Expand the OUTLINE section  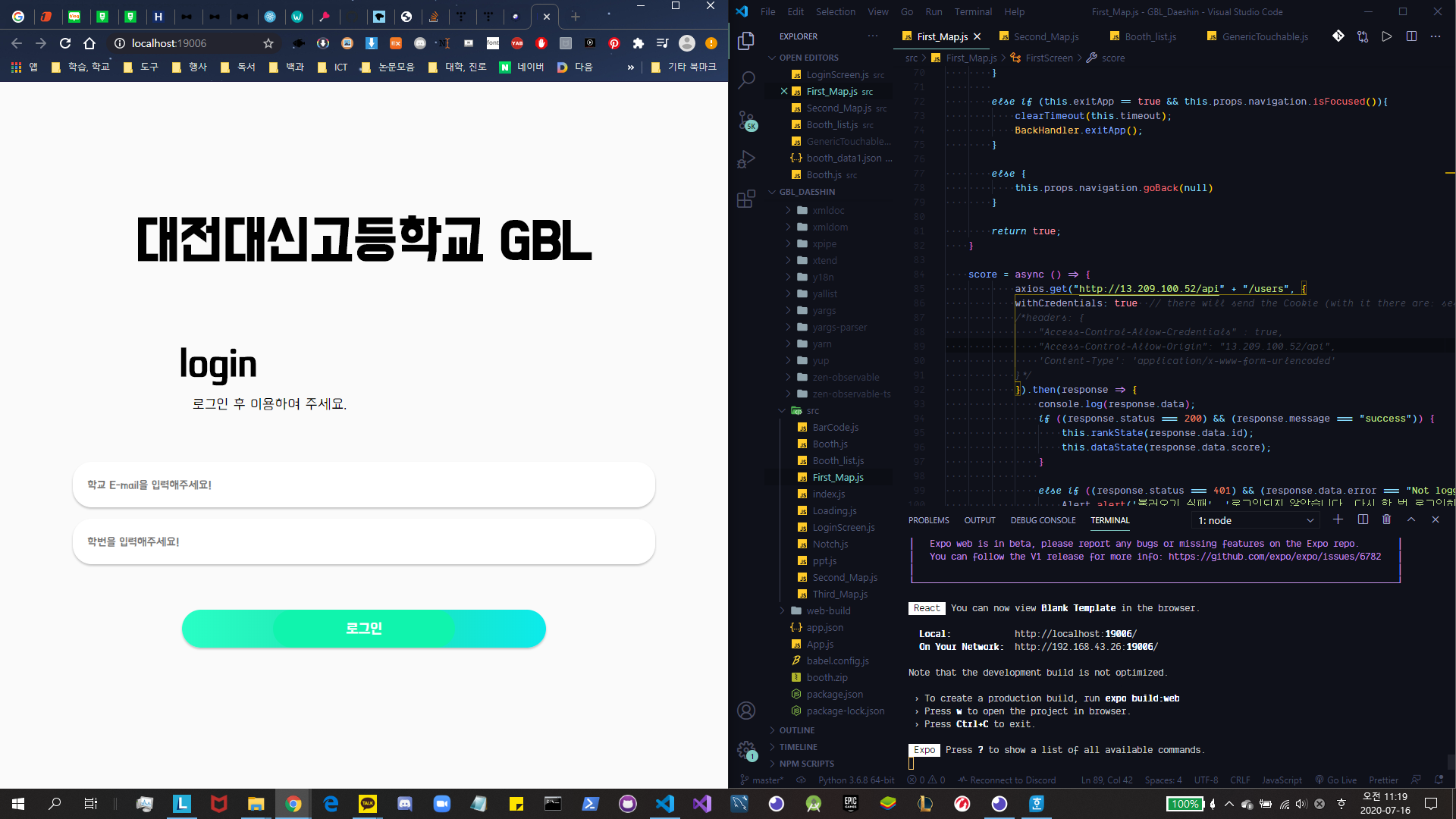(796, 730)
